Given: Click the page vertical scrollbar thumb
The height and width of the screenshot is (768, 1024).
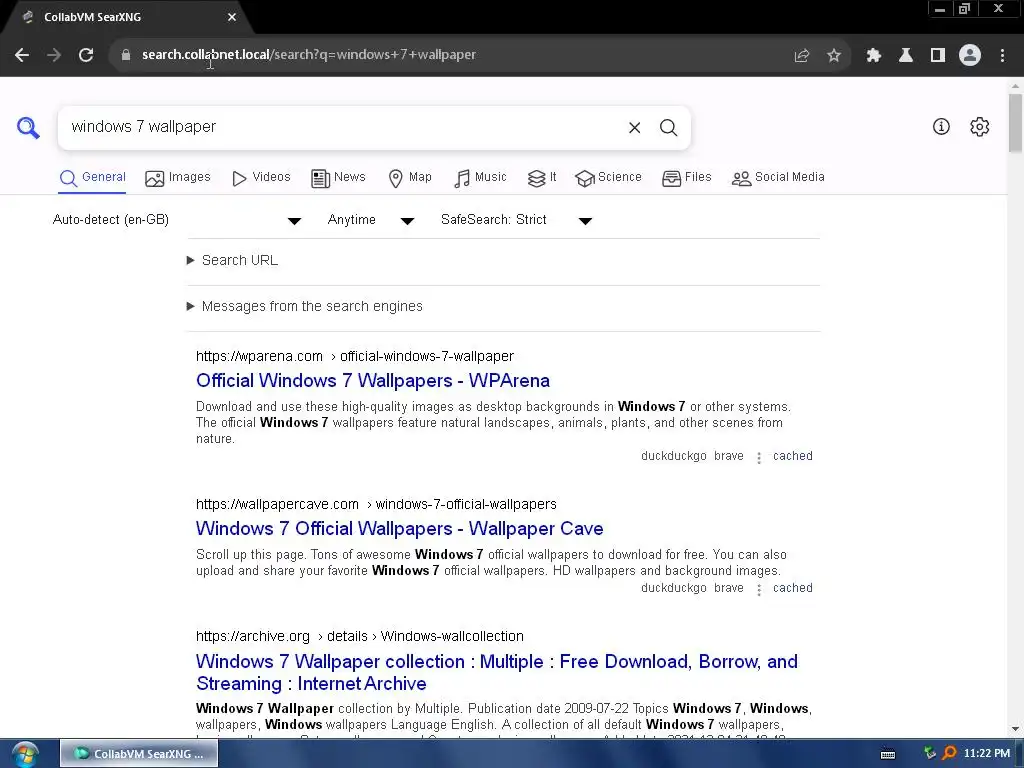Looking at the screenshot, I should tap(1015, 123).
